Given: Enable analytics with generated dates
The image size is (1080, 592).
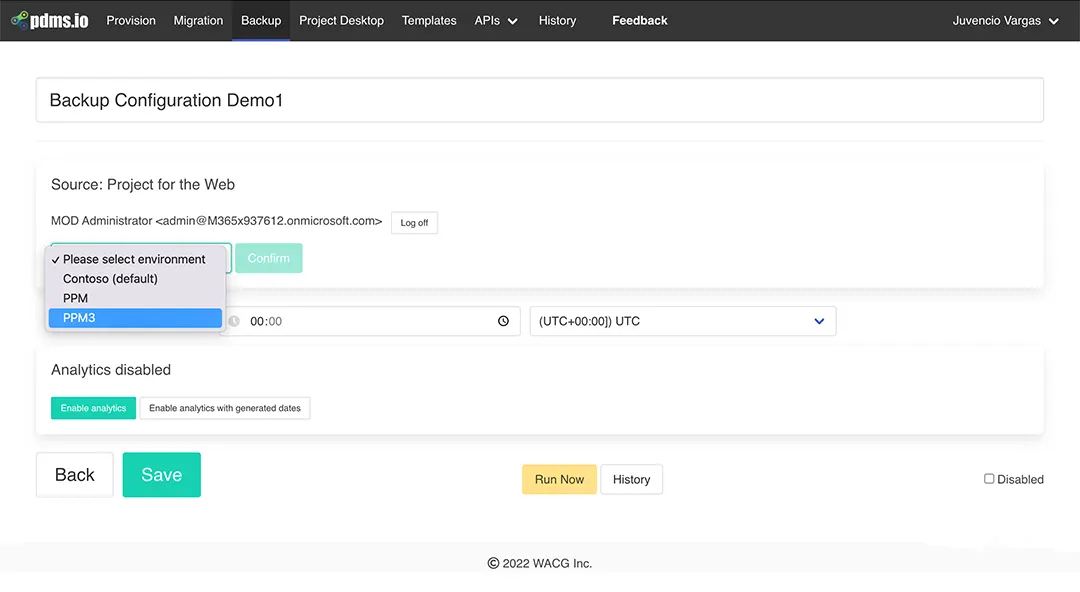Looking at the screenshot, I should (x=224, y=408).
